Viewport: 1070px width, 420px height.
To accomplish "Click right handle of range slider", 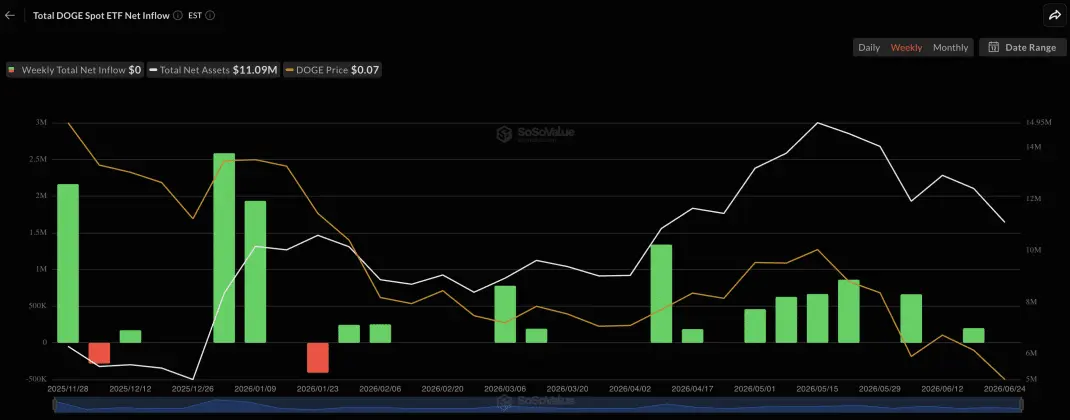I will [1022, 404].
